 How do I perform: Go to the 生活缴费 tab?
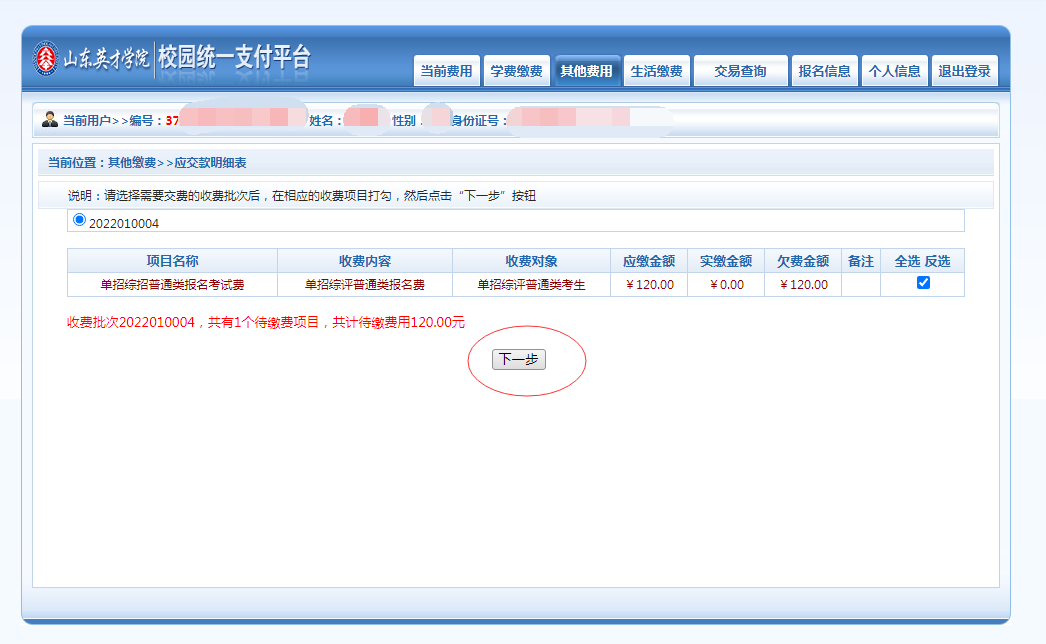[x=656, y=71]
